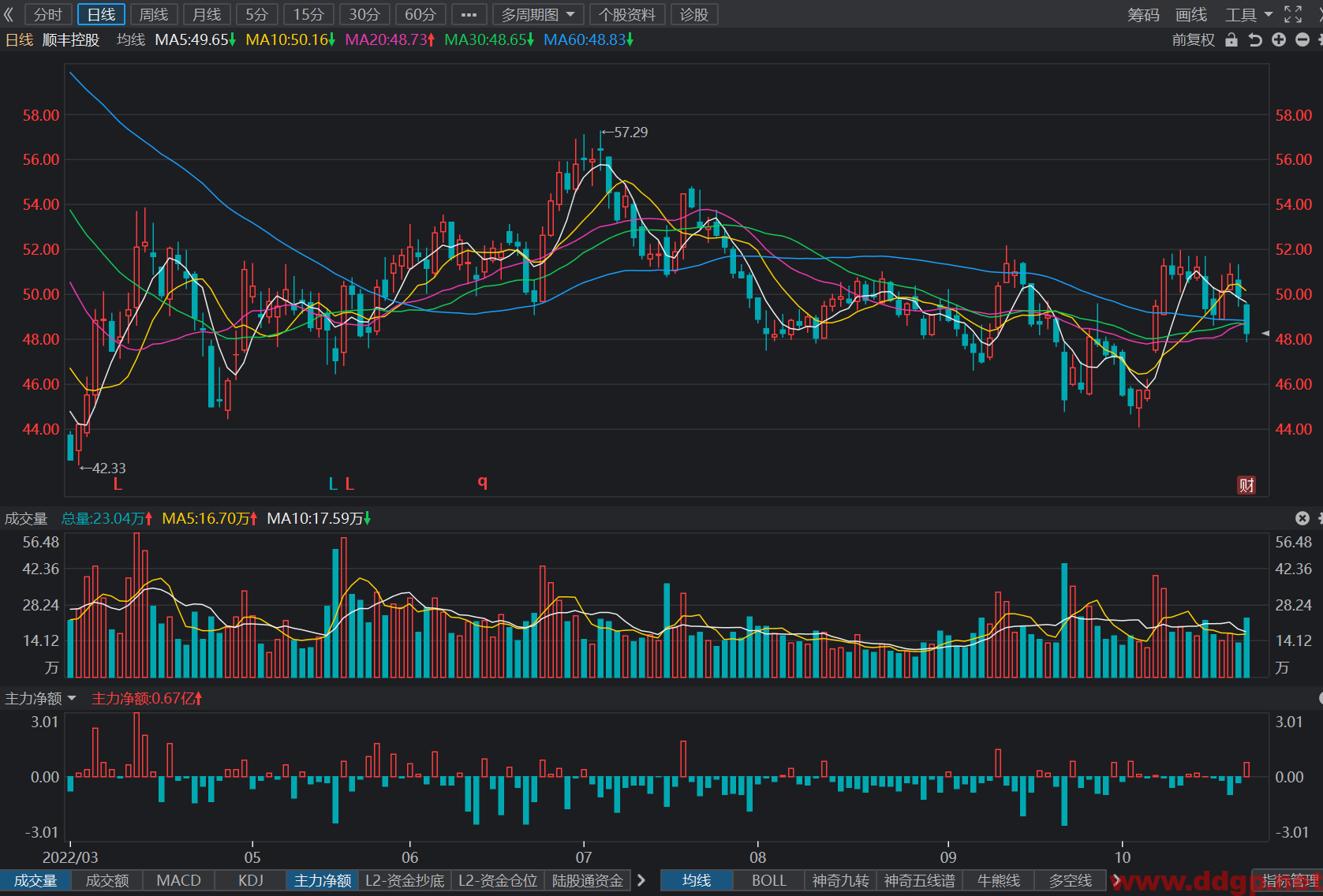Expand the 工具 tools dropdown
1323x896 pixels.
click(x=1249, y=14)
